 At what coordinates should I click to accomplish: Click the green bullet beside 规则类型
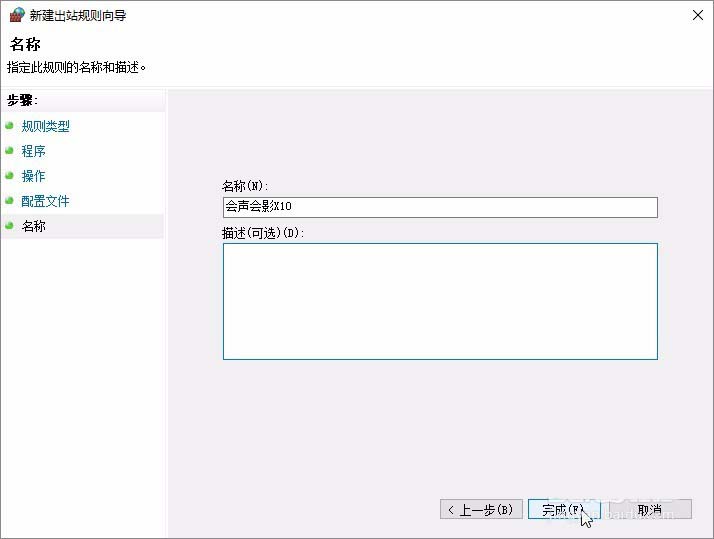click(x=9, y=125)
